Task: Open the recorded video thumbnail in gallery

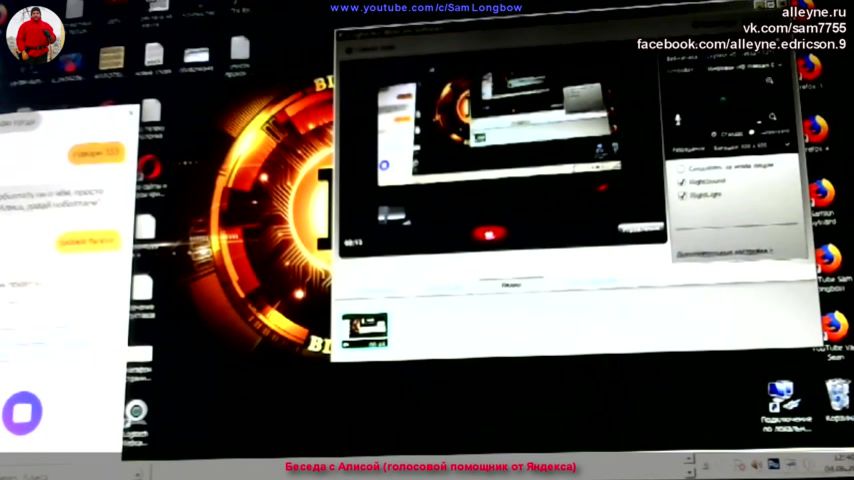Action: (x=364, y=330)
